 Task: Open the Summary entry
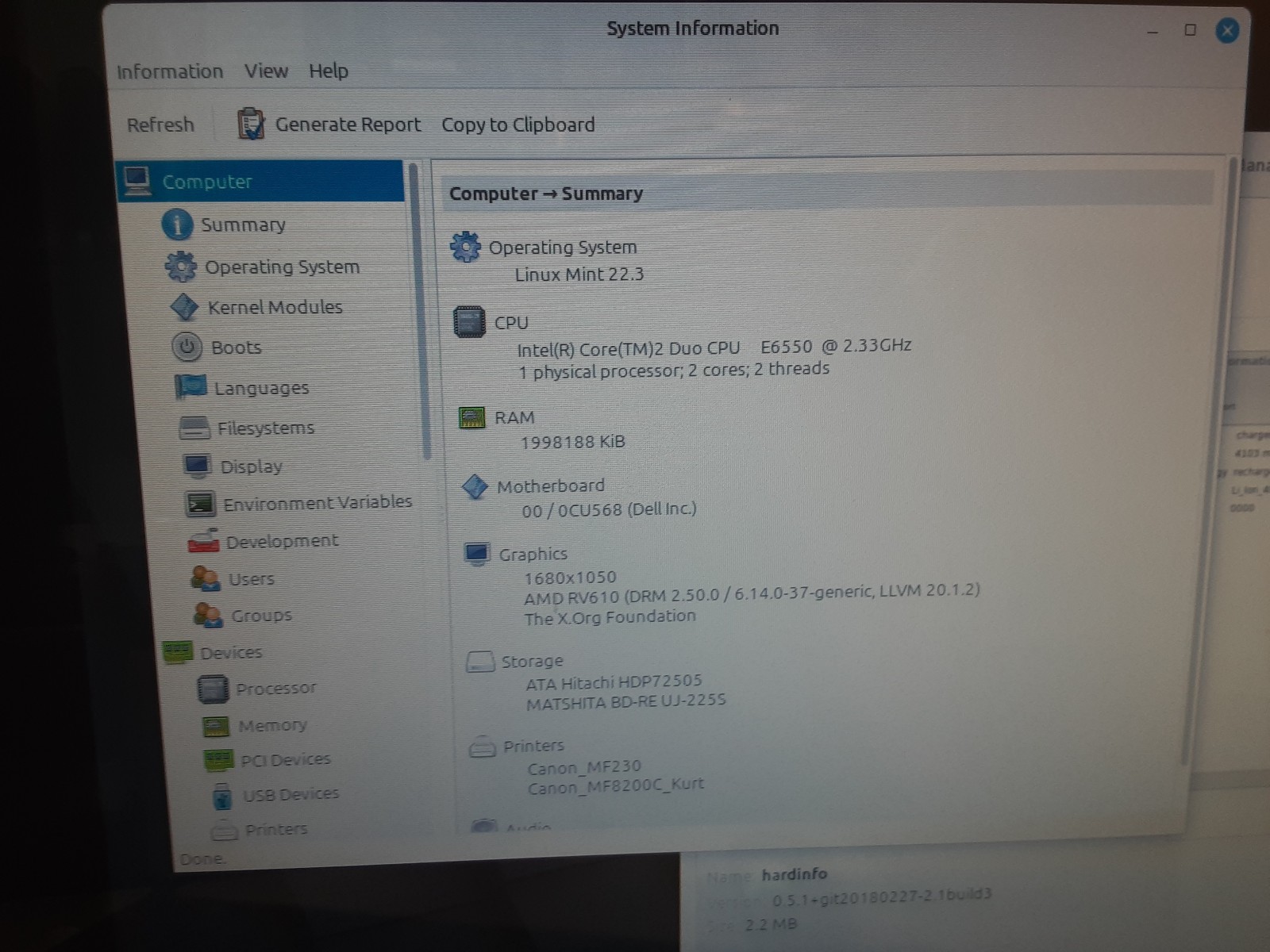point(243,225)
